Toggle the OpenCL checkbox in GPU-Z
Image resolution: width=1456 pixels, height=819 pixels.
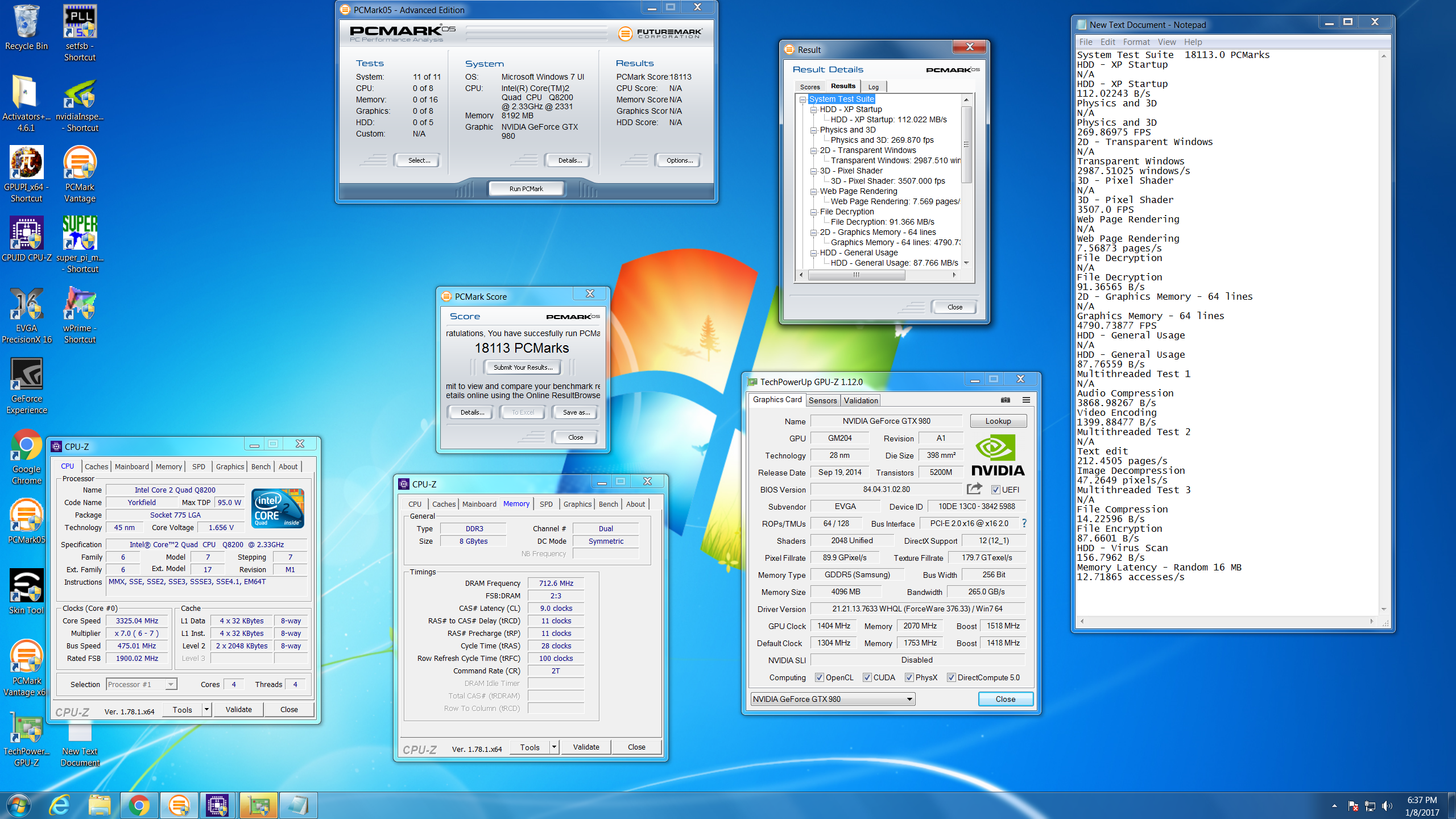(x=820, y=677)
